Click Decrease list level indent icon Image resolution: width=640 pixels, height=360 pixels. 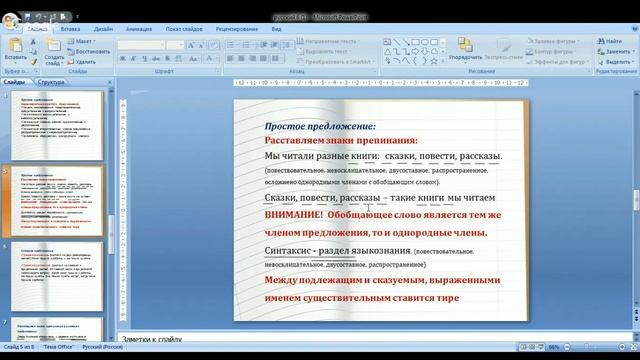tap(264, 45)
